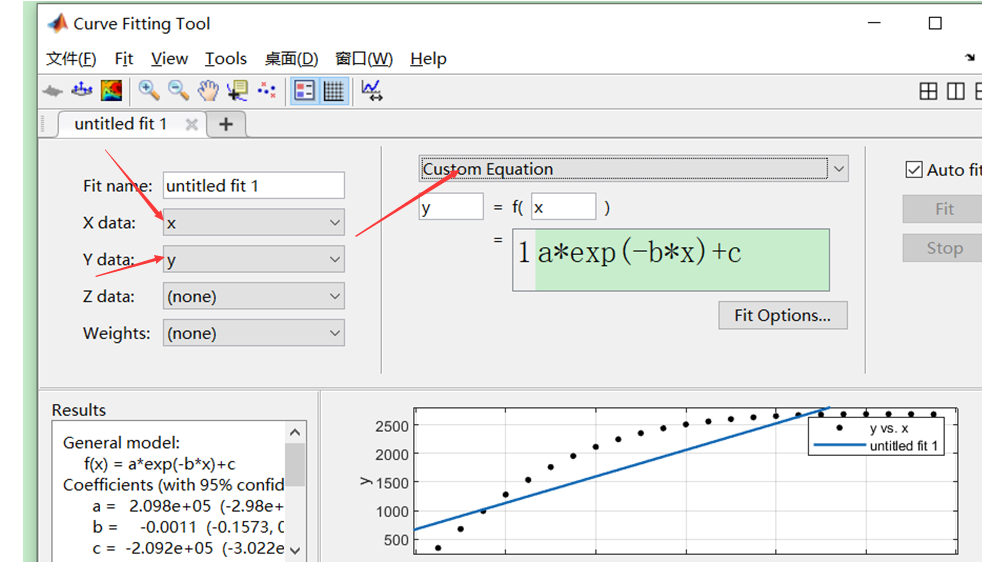The width and height of the screenshot is (982, 562).
Task: Click the Maximize window button
Action: pos(935,24)
